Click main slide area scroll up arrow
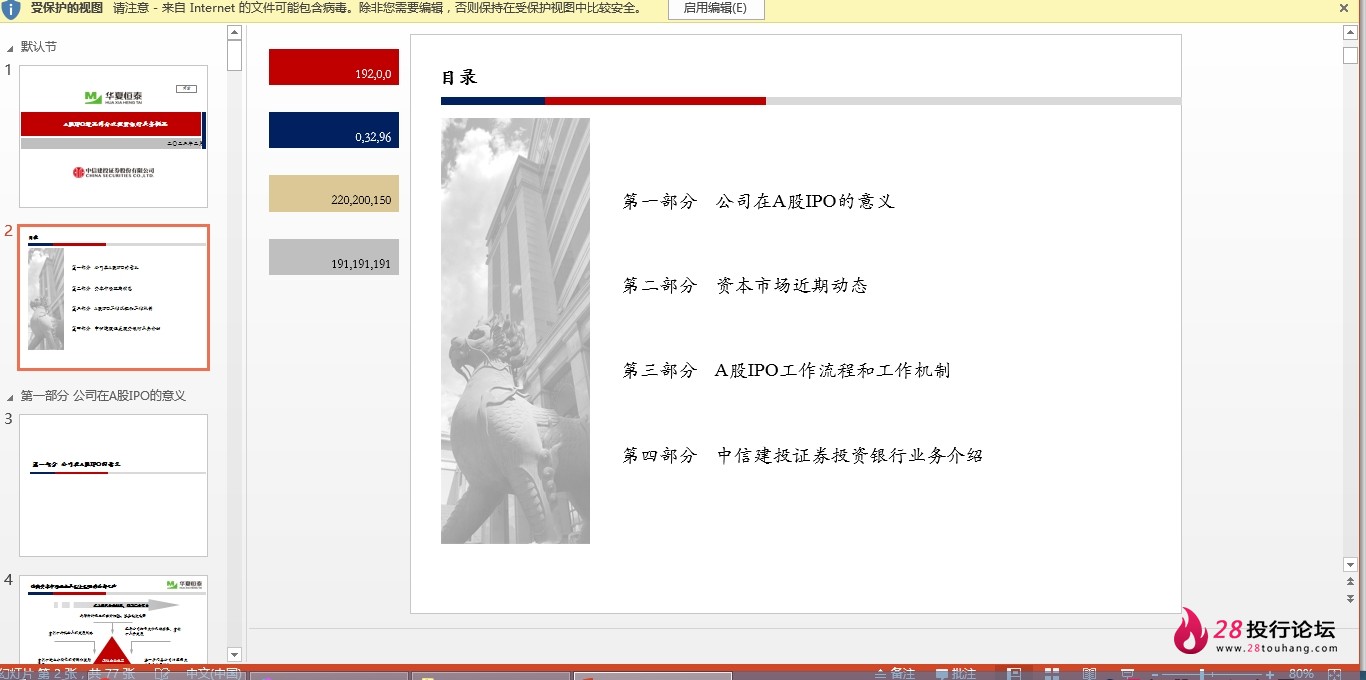 (x=1350, y=32)
